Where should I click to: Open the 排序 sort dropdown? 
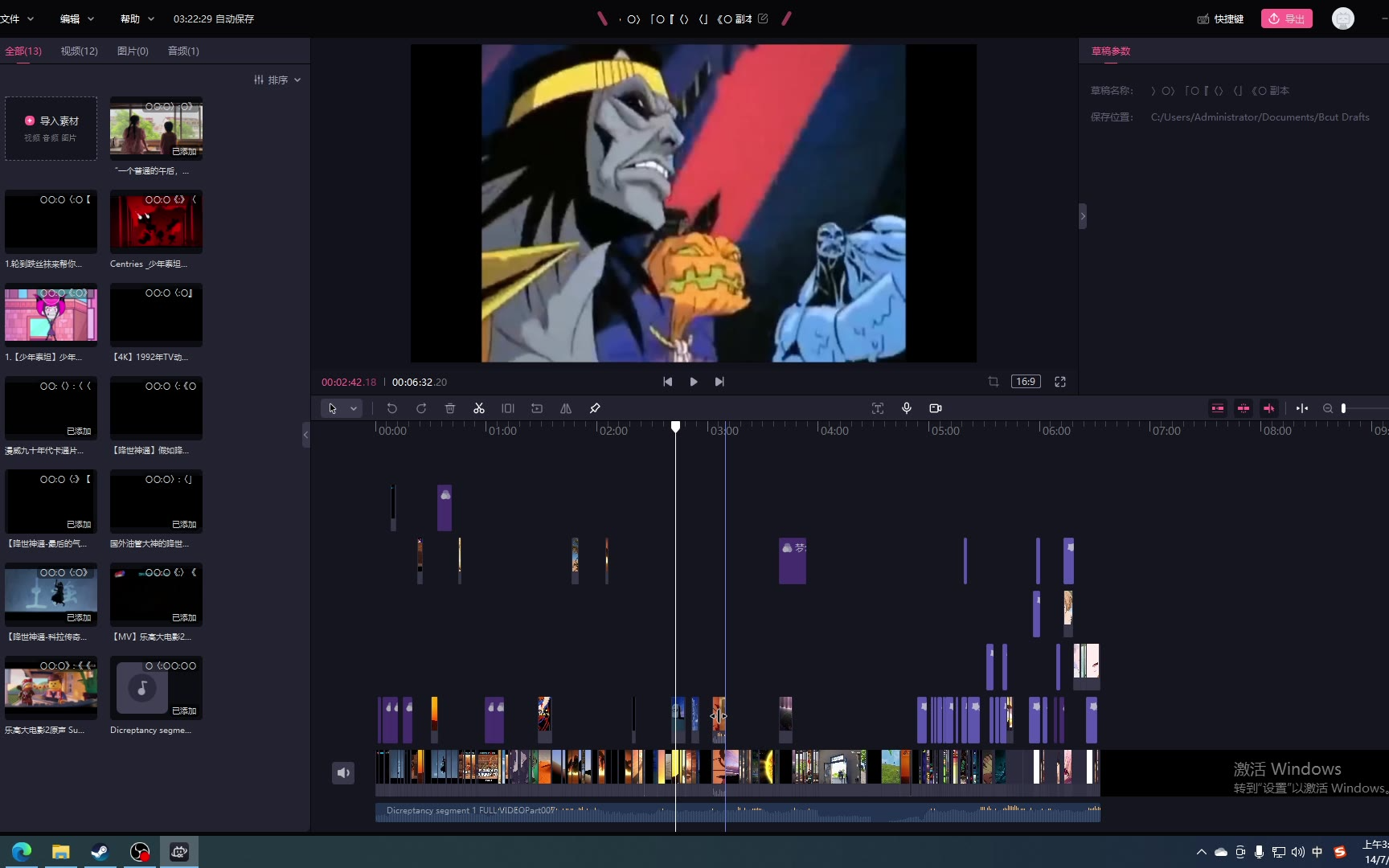coord(277,80)
